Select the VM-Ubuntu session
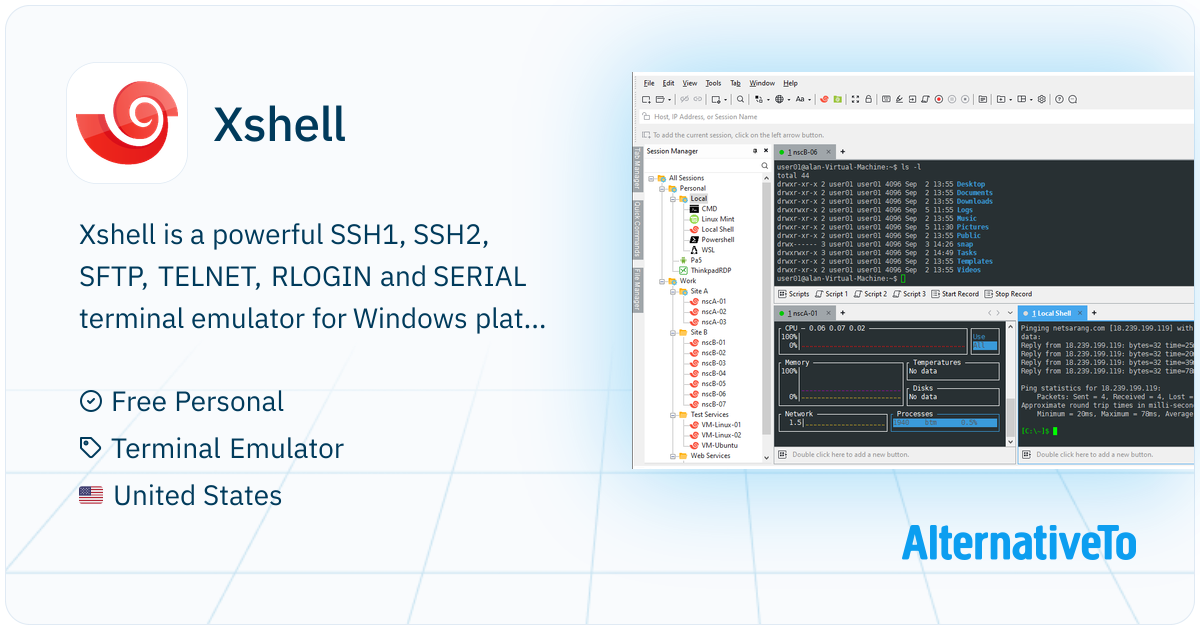The height and width of the screenshot is (630, 1200). pos(712,445)
